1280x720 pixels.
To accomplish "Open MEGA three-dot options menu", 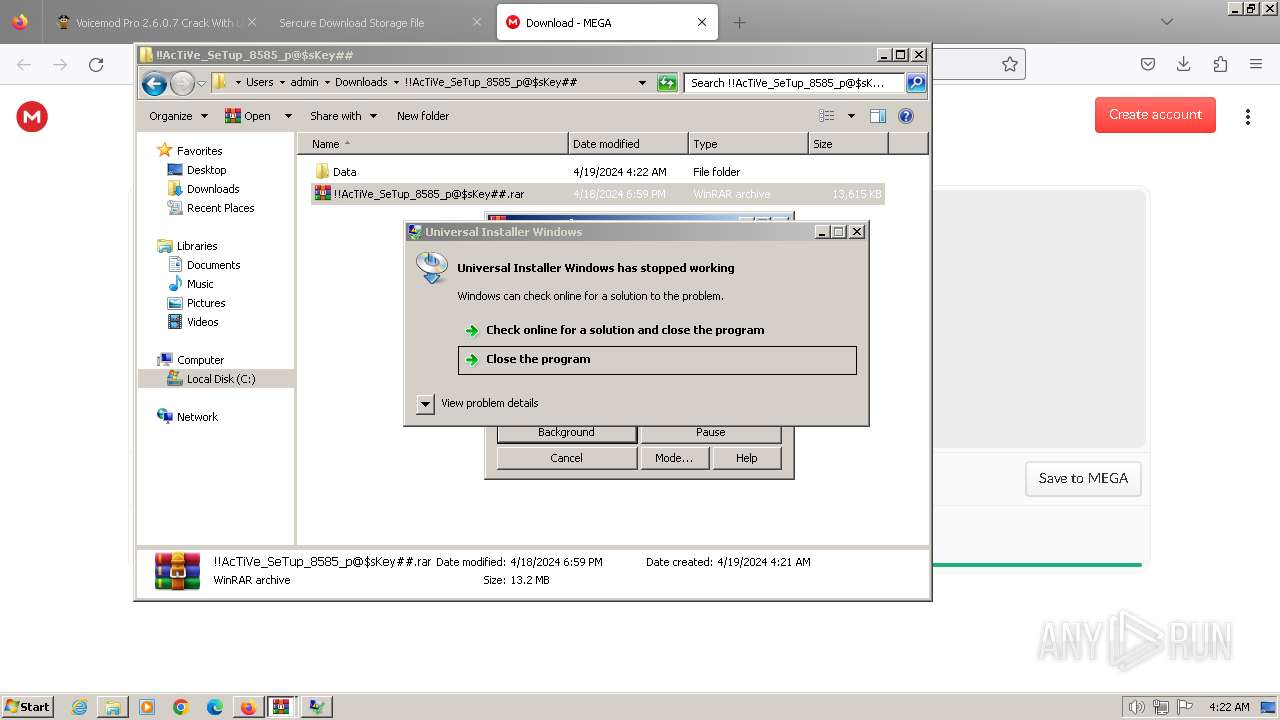I will click(1247, 117).
